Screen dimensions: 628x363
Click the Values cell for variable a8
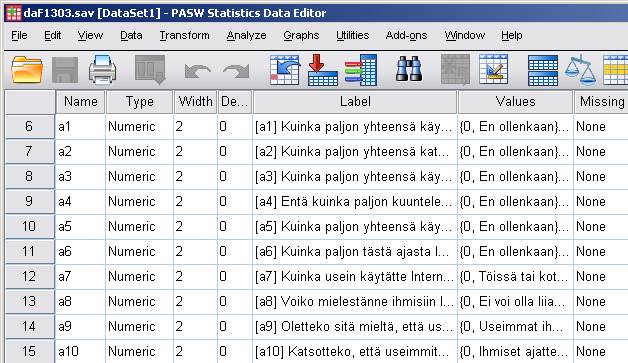click(x=515, y=301)
